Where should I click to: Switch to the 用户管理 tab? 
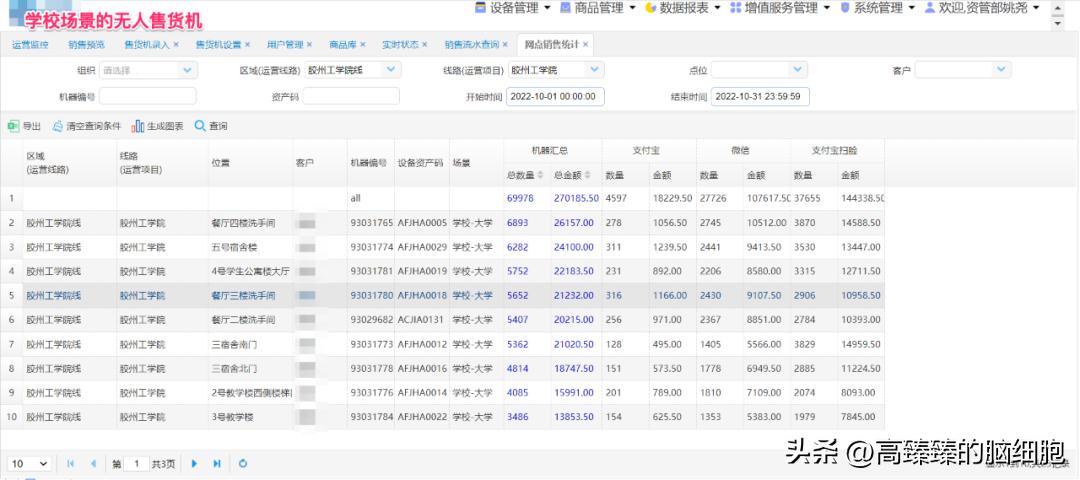(x=285, y=45)
